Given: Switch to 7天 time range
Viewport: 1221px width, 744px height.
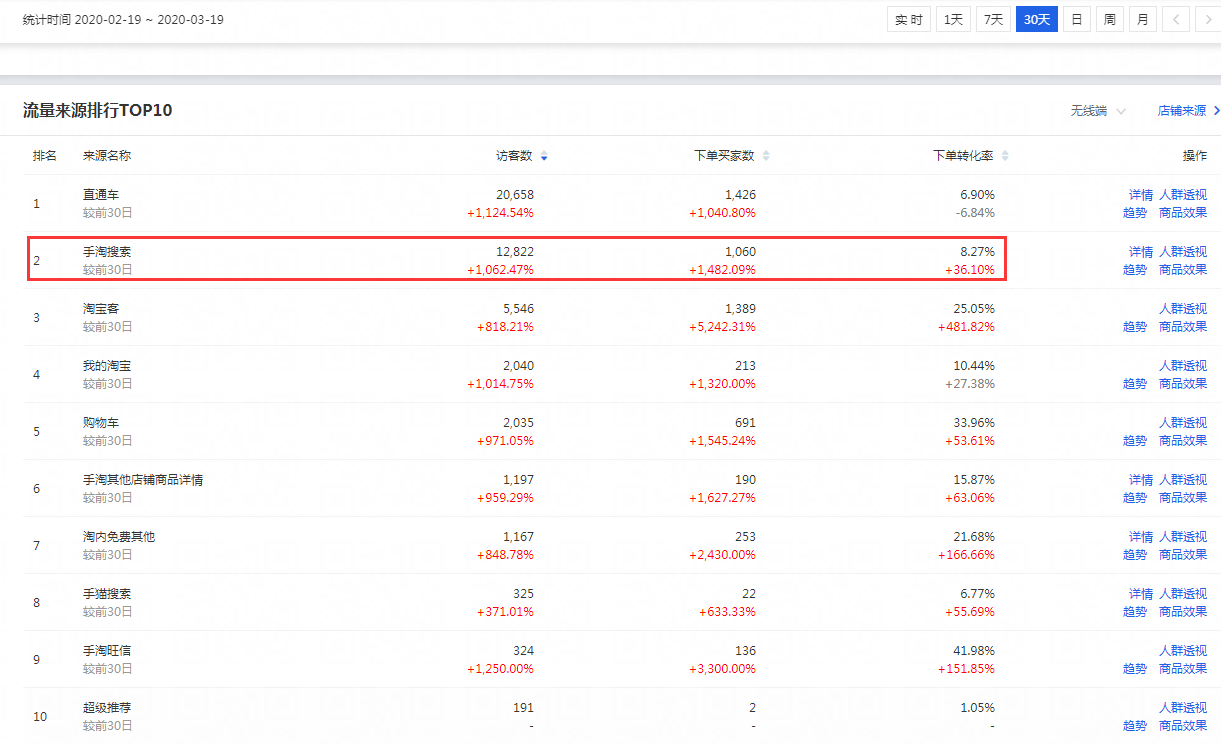Looking at the screenshot, I should tap(993, 20).
